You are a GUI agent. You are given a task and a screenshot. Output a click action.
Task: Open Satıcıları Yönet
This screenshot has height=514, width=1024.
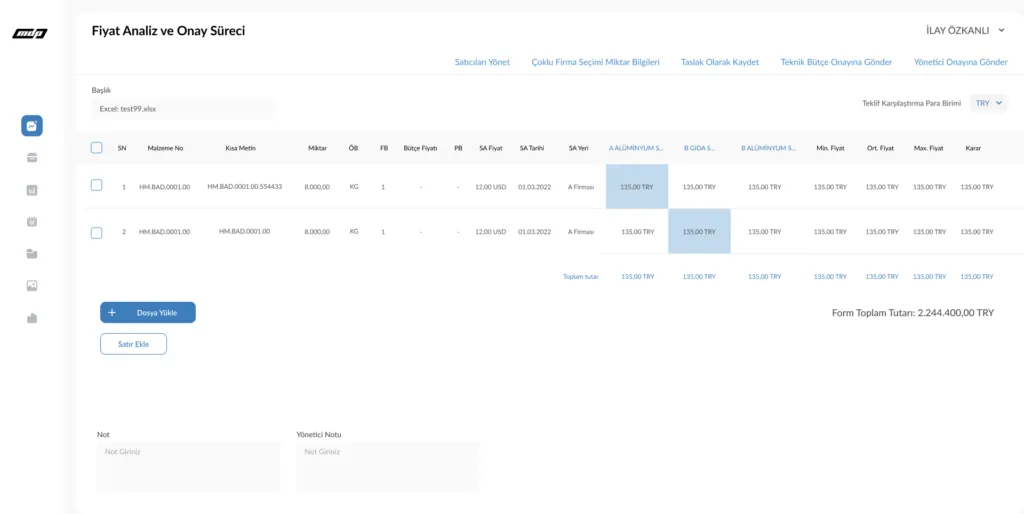(x=482, y=62)
